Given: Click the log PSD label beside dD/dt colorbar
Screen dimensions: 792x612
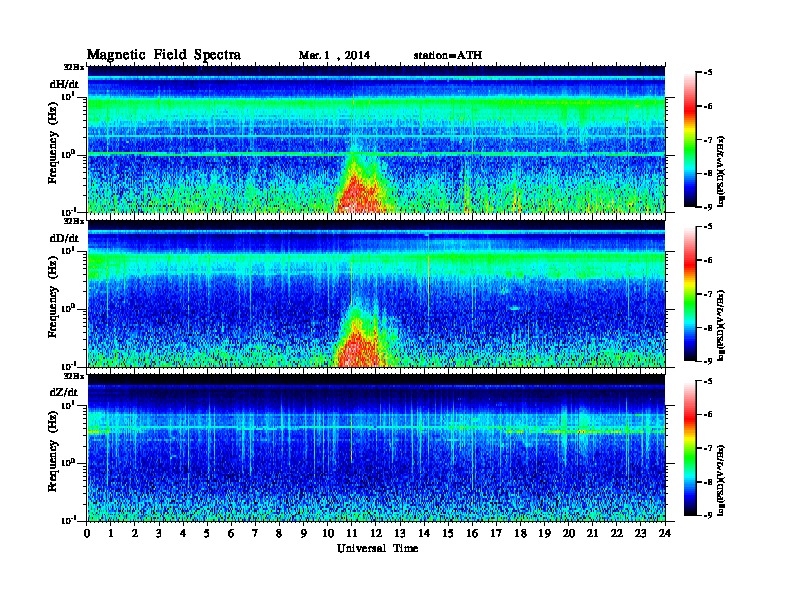Looking at the screenshot, I should (723, 325).
